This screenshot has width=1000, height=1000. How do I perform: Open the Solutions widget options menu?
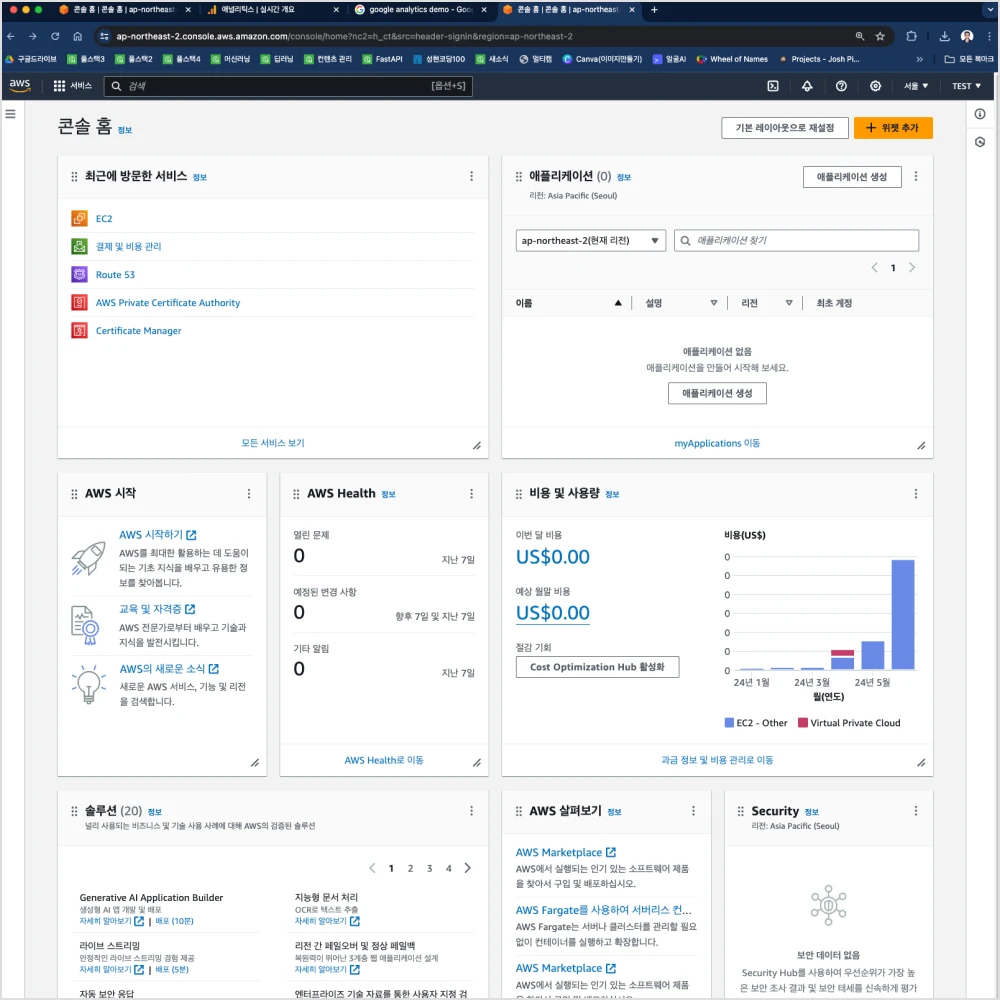(471, 811)
